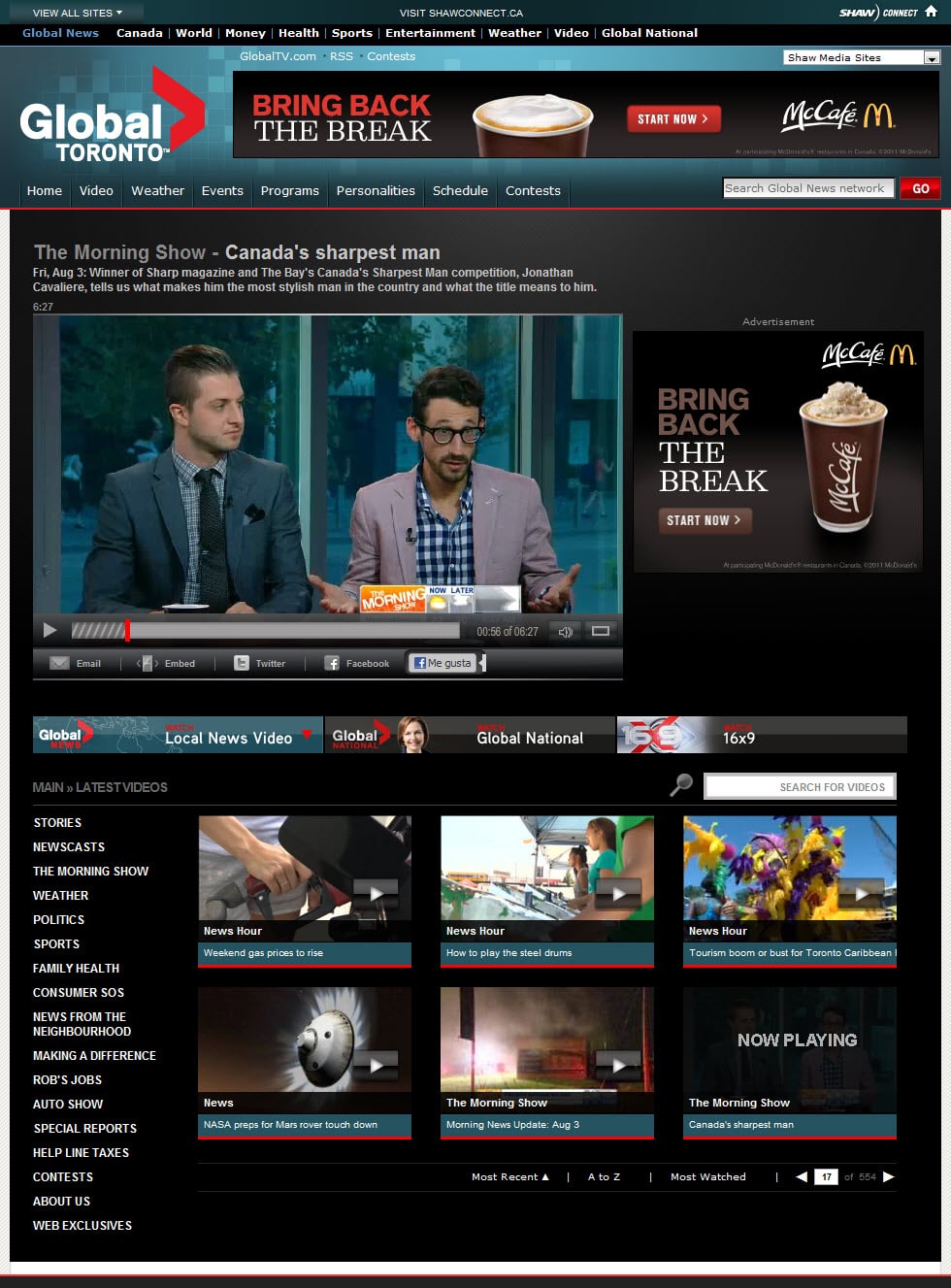Click the video search magnifying glass icon
This screenshot has width=951, height=1288.
pos(681,785)
